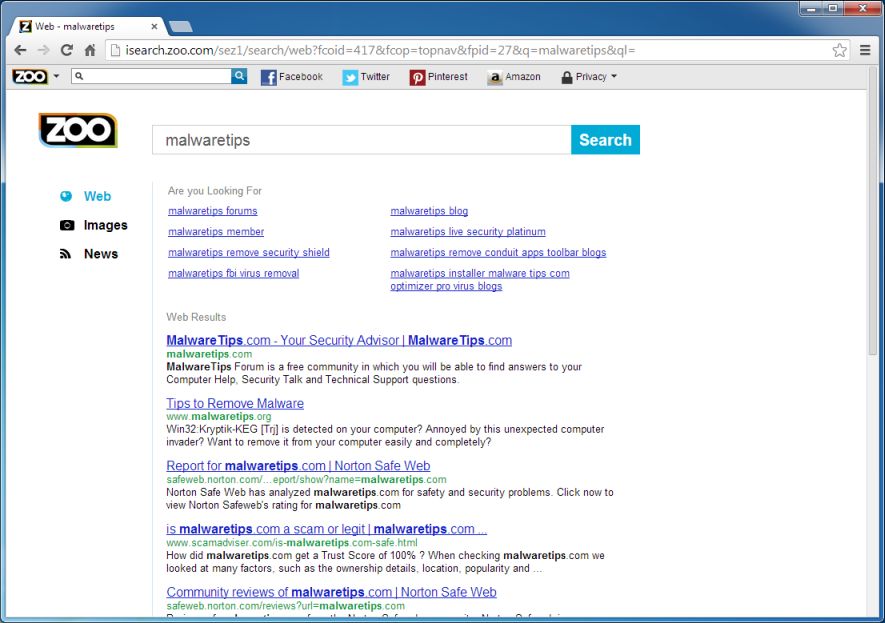Screen dimensions: 885x623
Task: Click the blue toolbar search magnifier button
Action: tap(239, 76)
